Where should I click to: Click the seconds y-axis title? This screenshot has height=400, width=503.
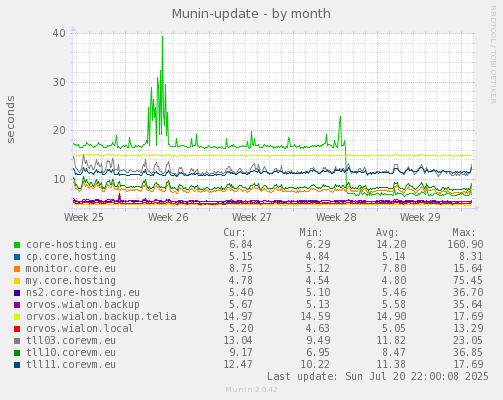click(11, 120)
